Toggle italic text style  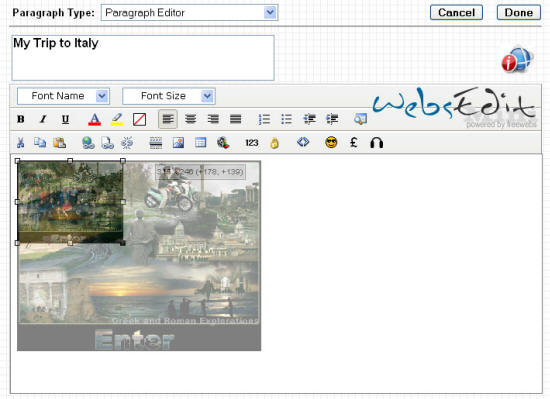pyautogui.click(x=43, y=119)
